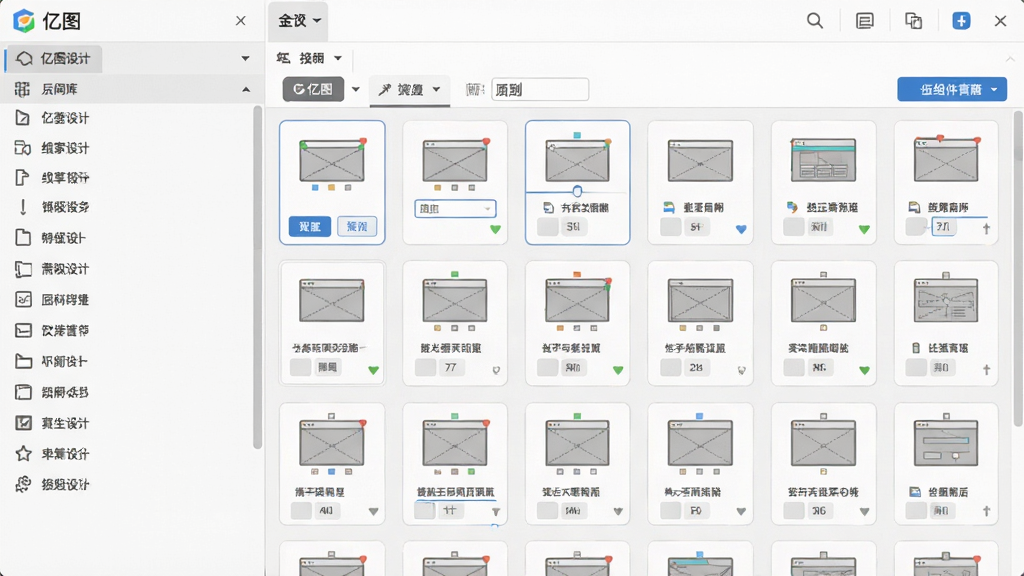Open the dropdown with the wand icon

tap(409, 89)
